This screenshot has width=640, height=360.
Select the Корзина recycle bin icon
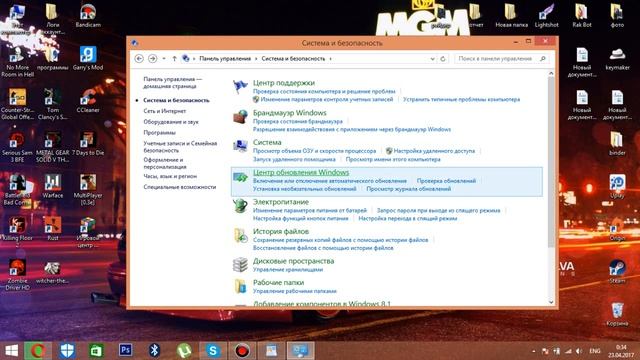[617, 314]
